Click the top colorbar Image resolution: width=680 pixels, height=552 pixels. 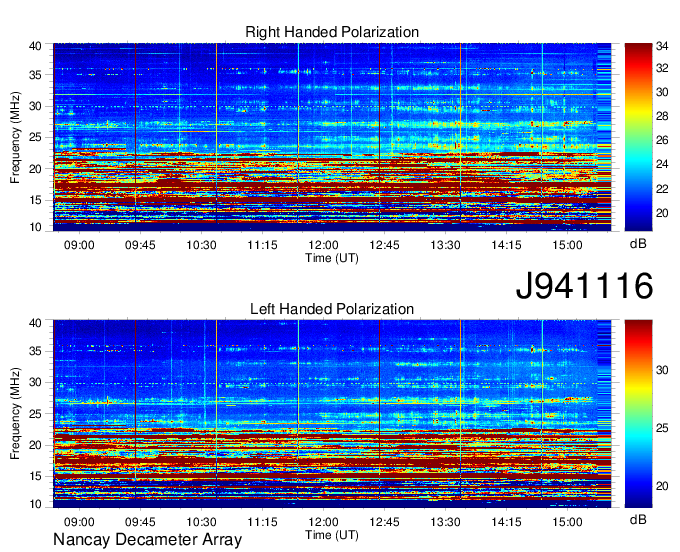638,137
